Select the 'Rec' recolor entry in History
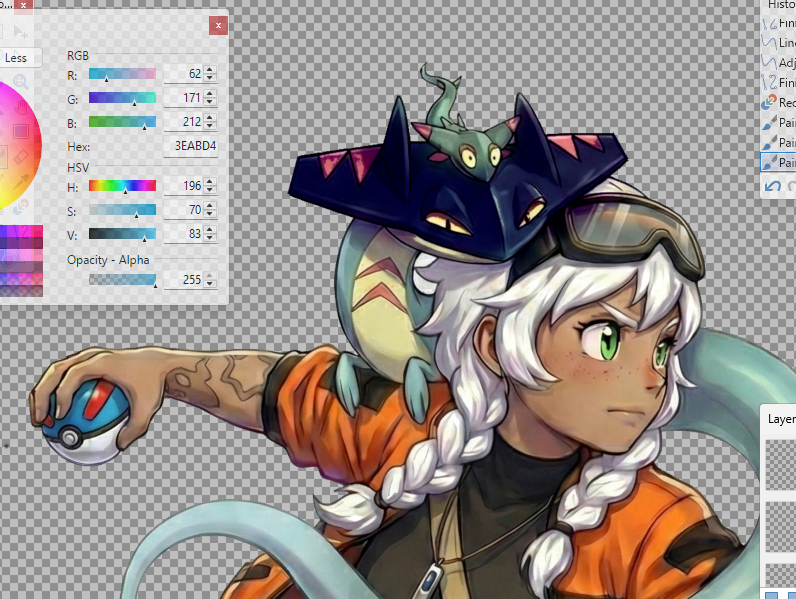 pos(778,103)
